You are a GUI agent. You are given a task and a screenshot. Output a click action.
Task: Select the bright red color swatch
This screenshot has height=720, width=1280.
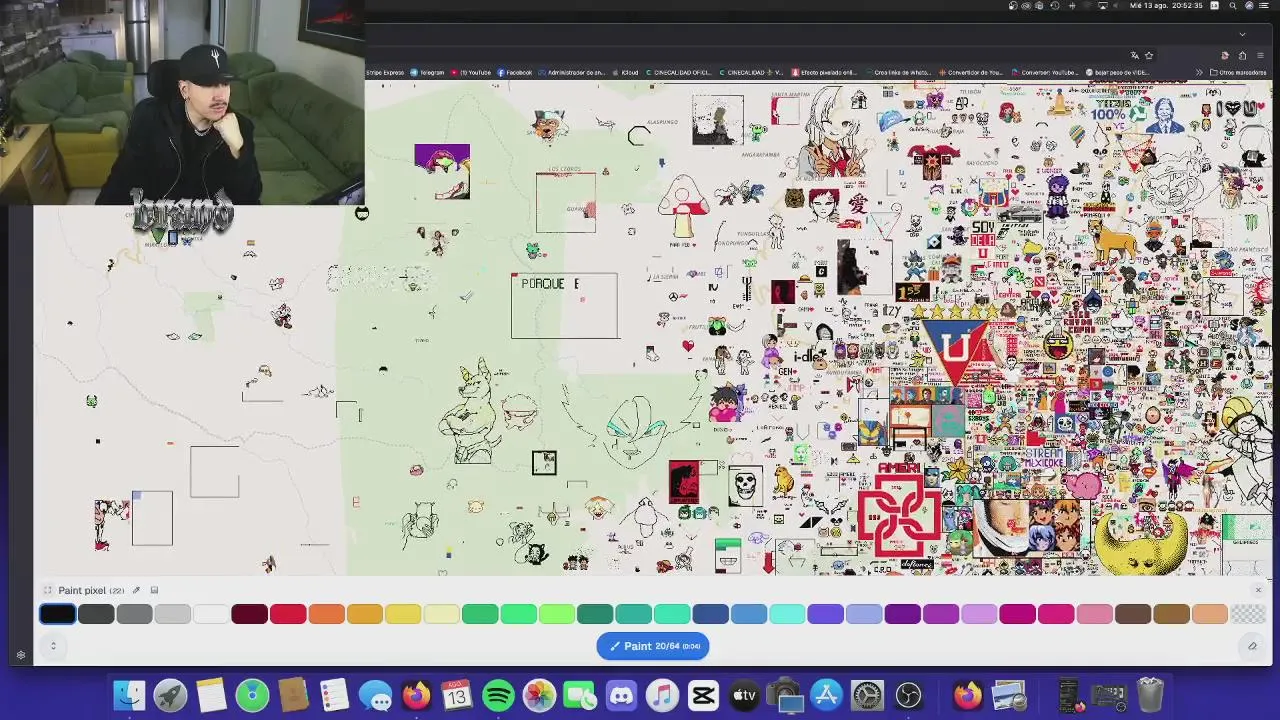[288, 614]
